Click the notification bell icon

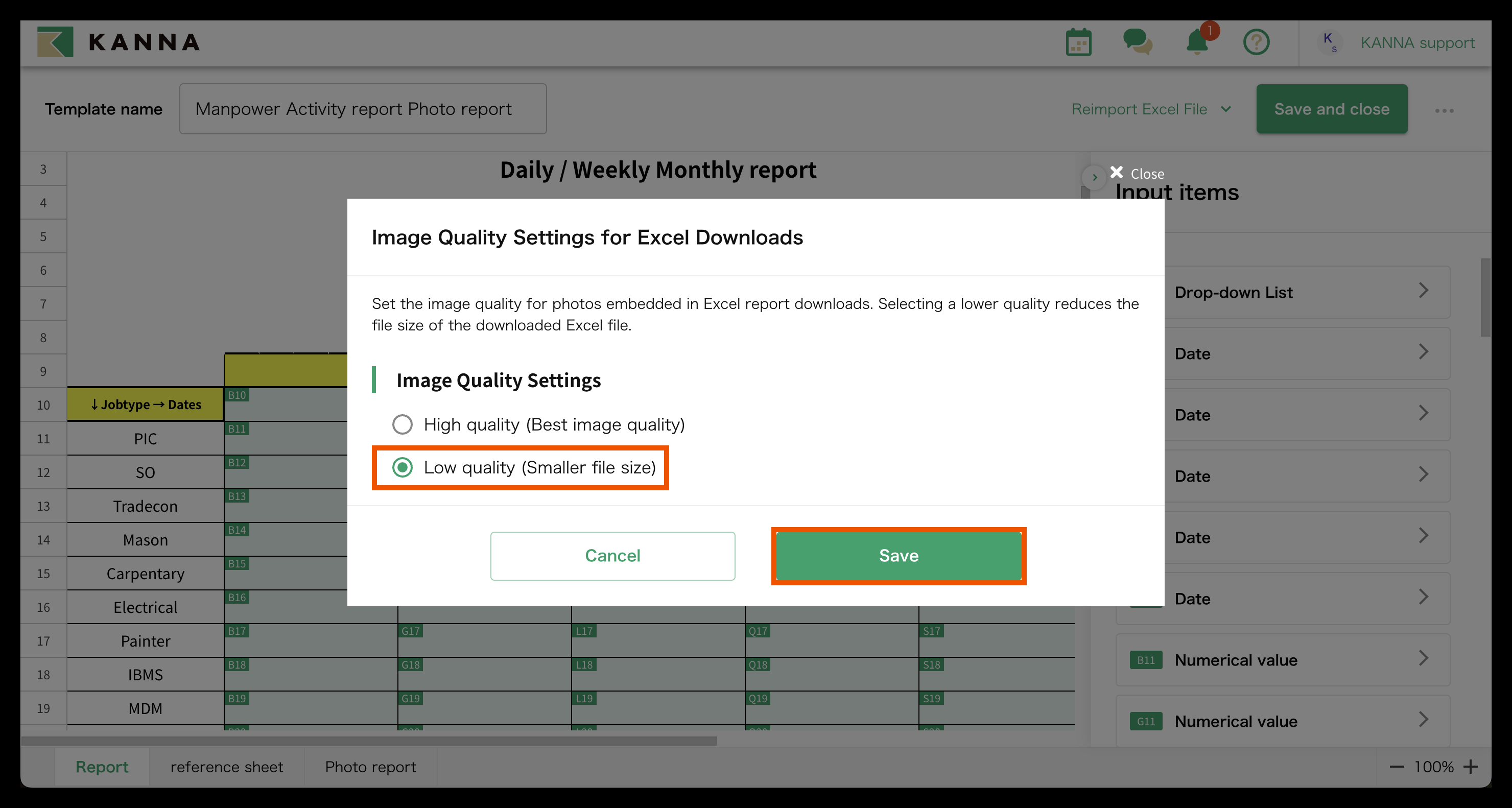[1197, 42]
